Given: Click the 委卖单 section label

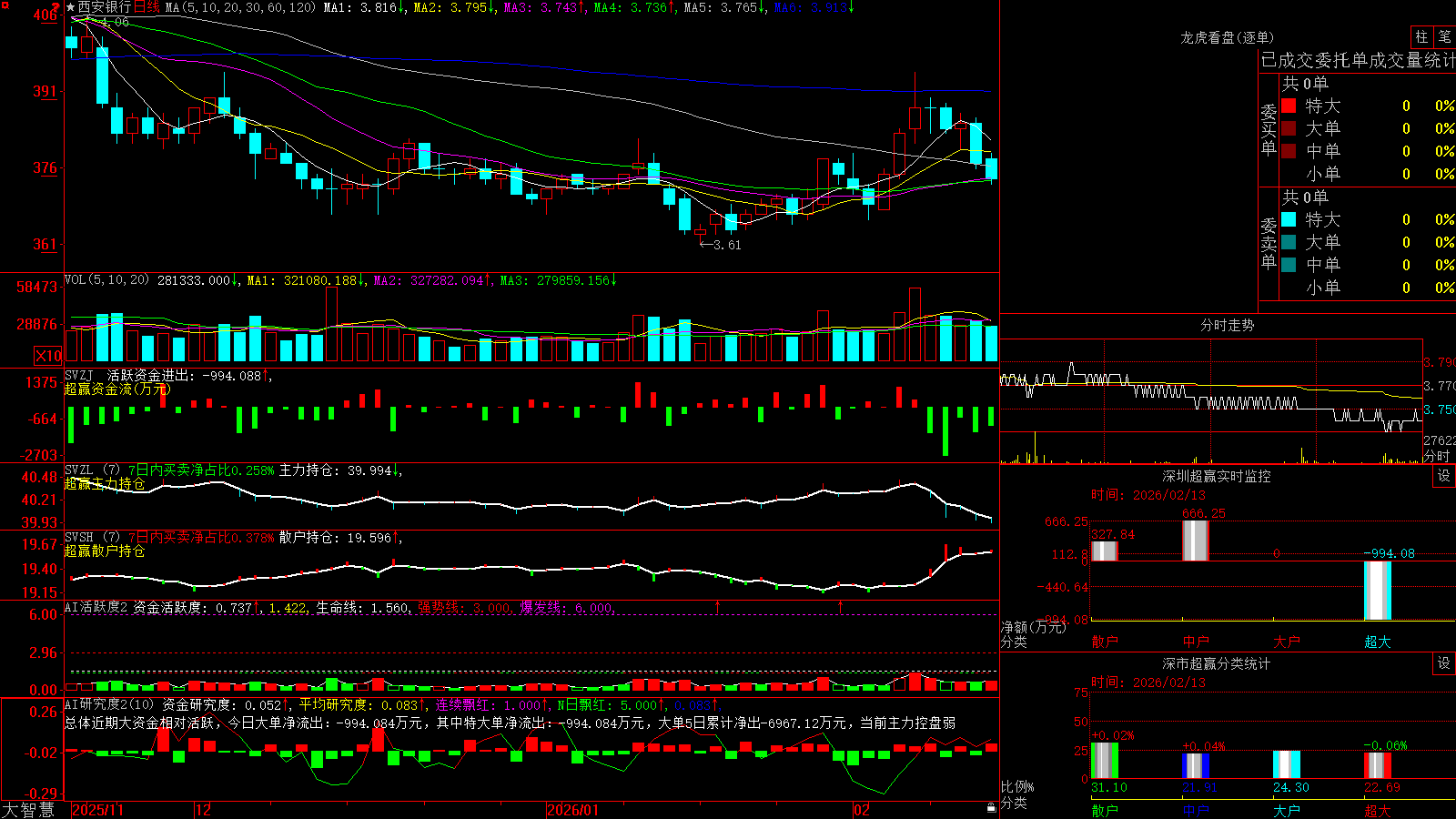Looking at the screenshot, I should coord(1269,243).
